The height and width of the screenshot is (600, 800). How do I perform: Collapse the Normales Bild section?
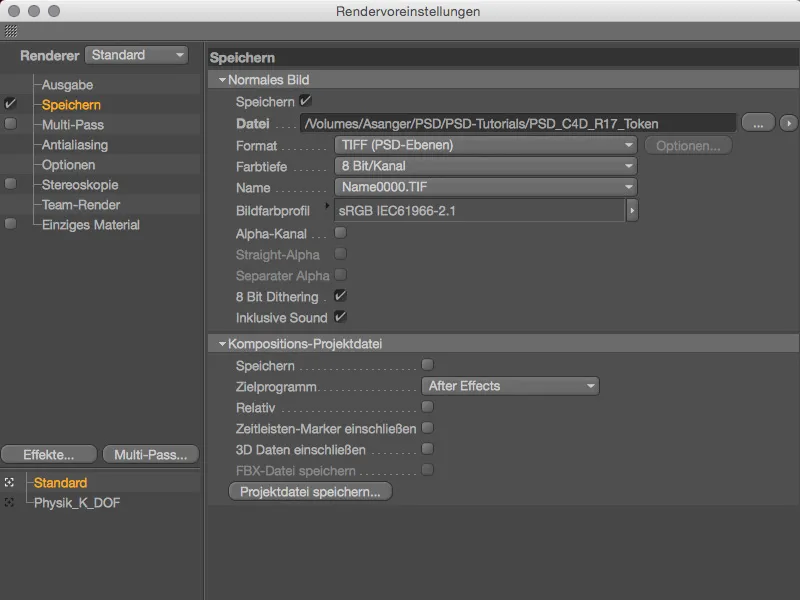pyautogui.click(x=222, y=80)
